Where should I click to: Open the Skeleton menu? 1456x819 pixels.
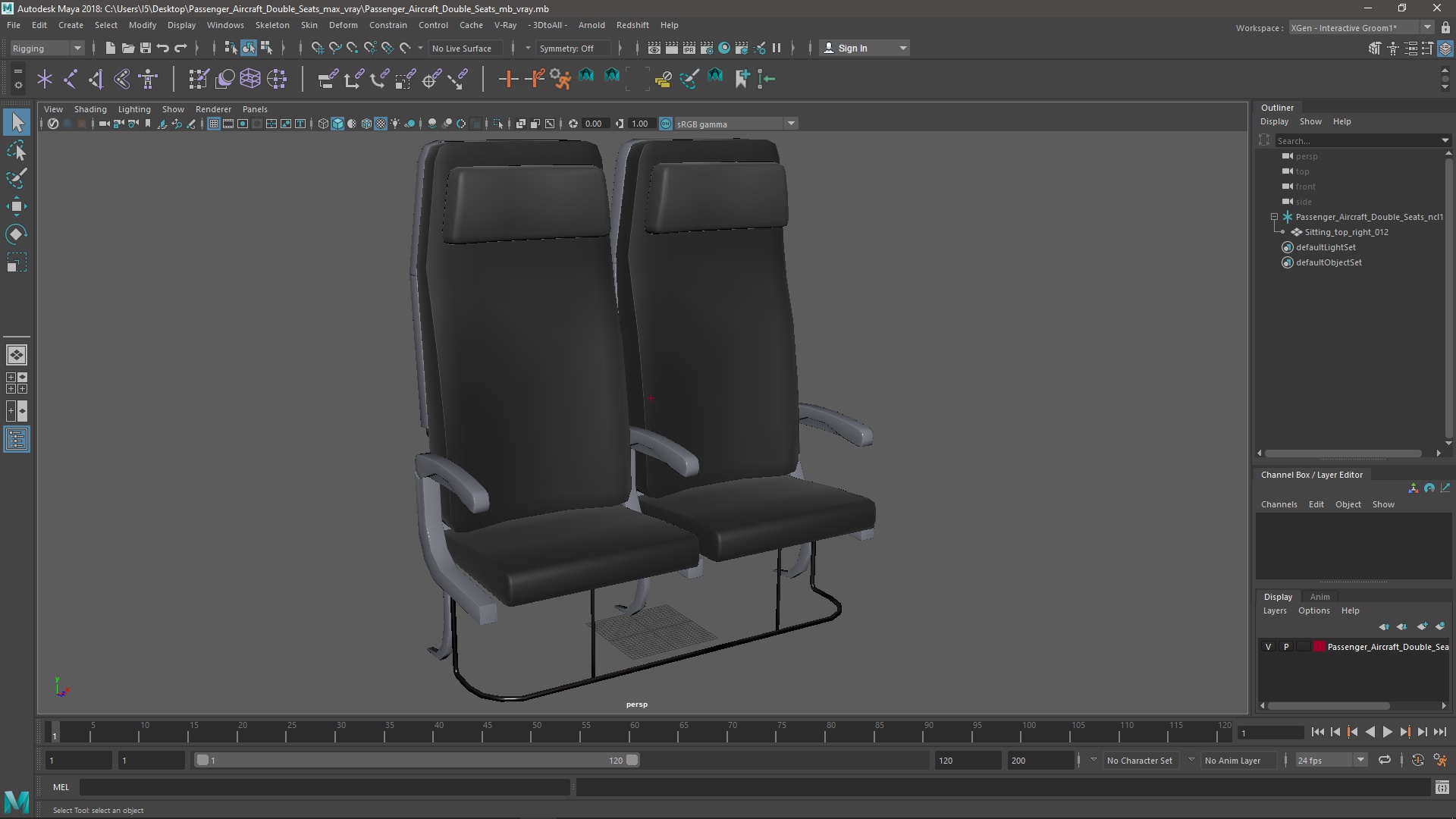pos(272,25)
